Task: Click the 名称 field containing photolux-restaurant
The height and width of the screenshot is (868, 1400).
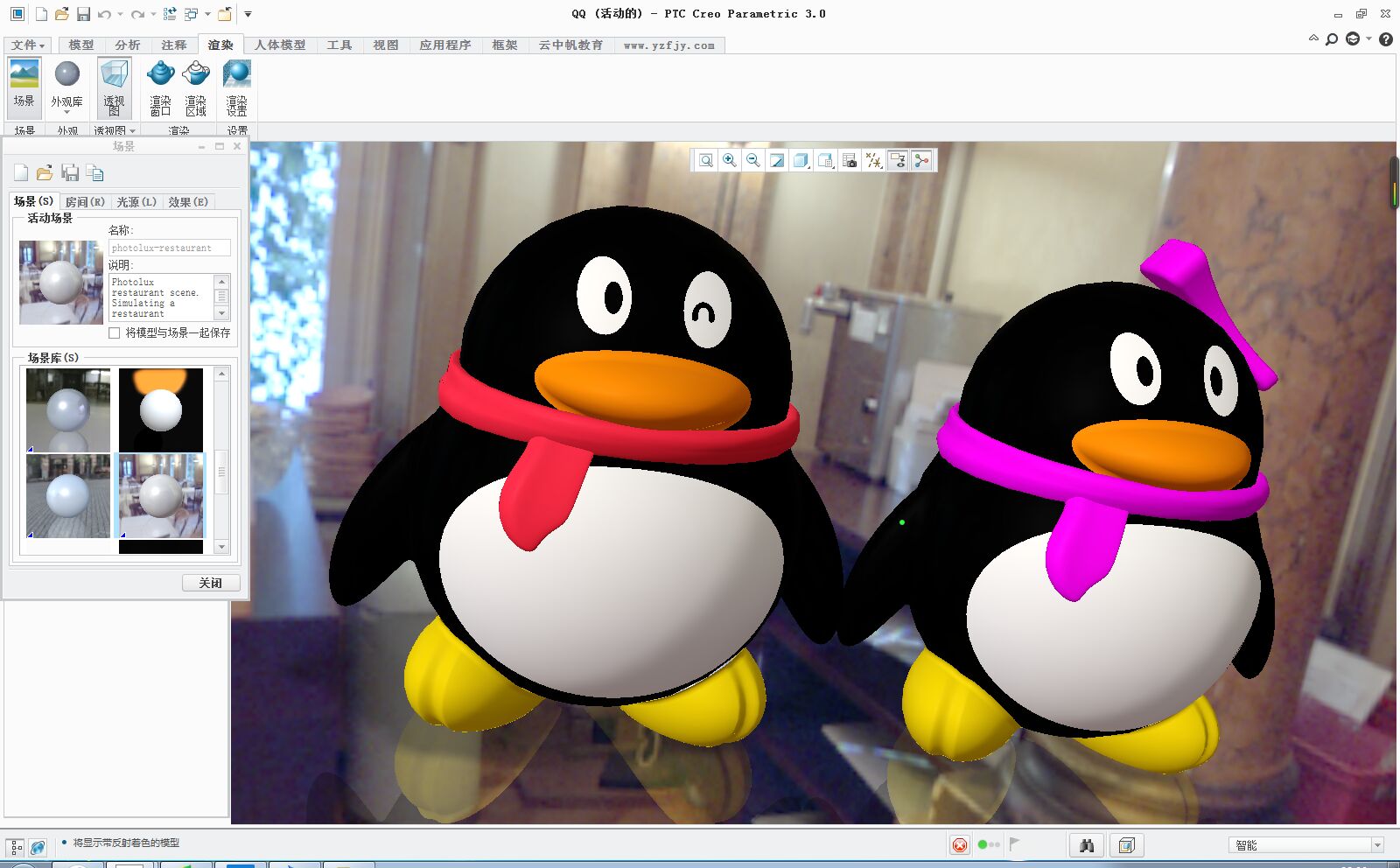Action: (x=169, y=248)
